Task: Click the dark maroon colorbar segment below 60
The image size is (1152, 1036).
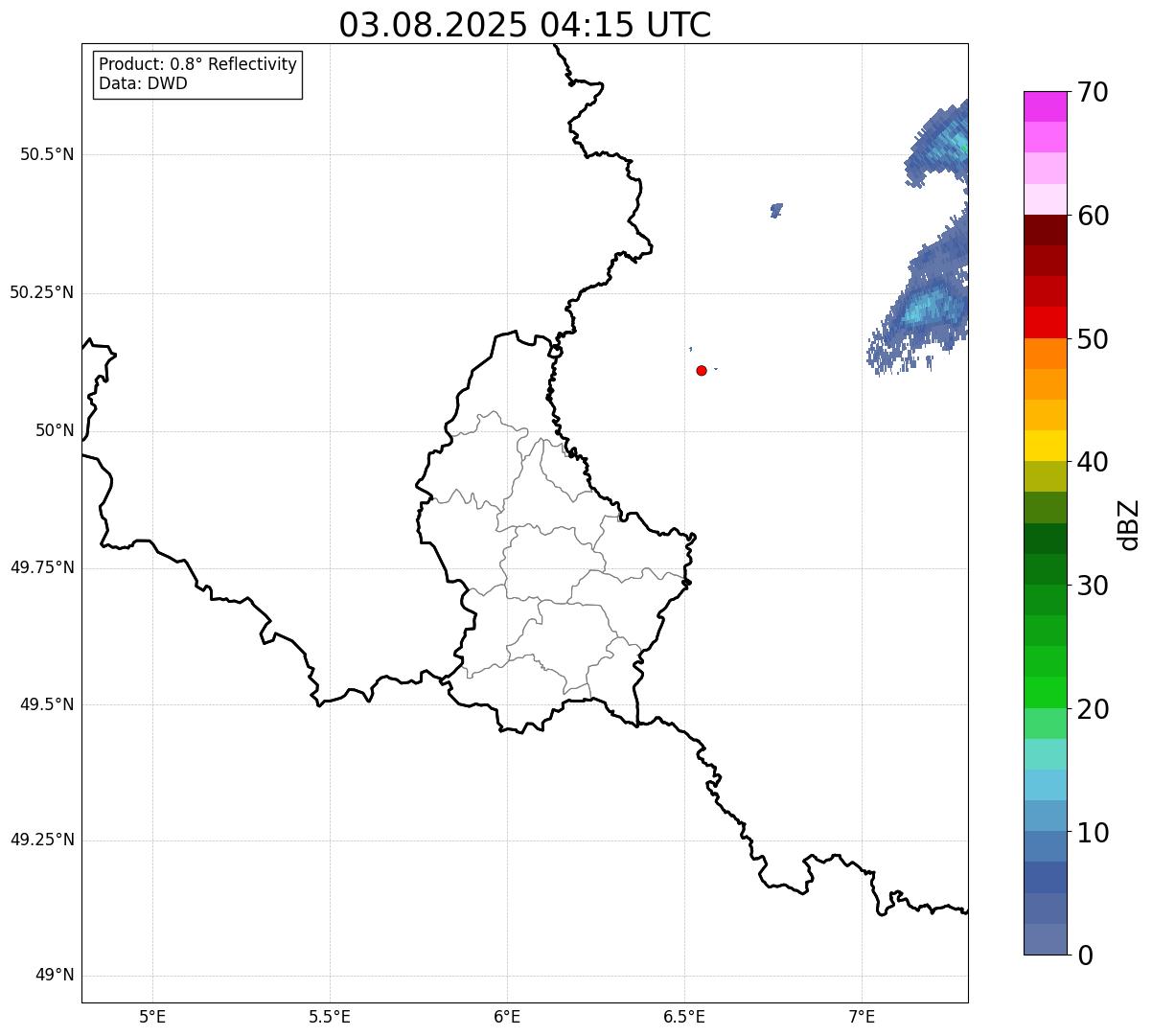Action: coord(1045,230)
